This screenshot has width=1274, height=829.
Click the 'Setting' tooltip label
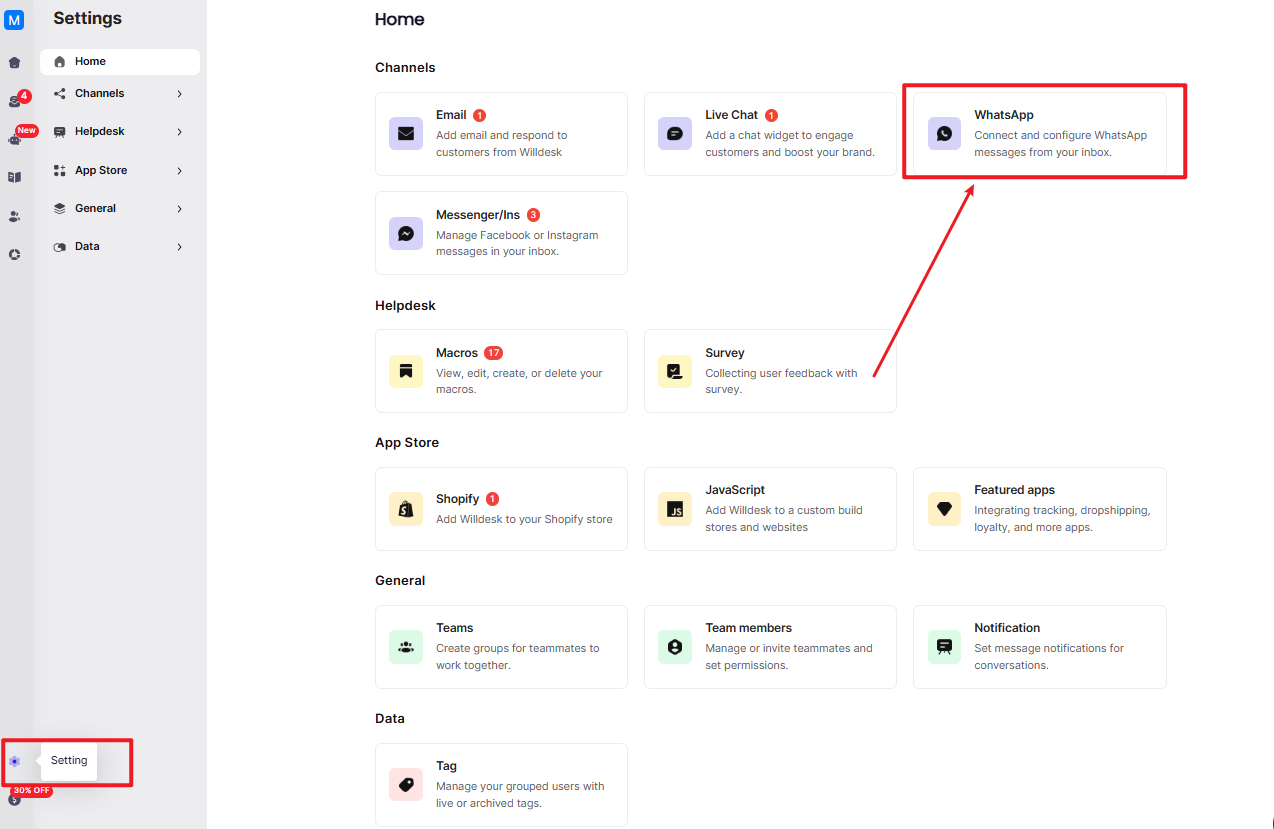pos(69,760)
